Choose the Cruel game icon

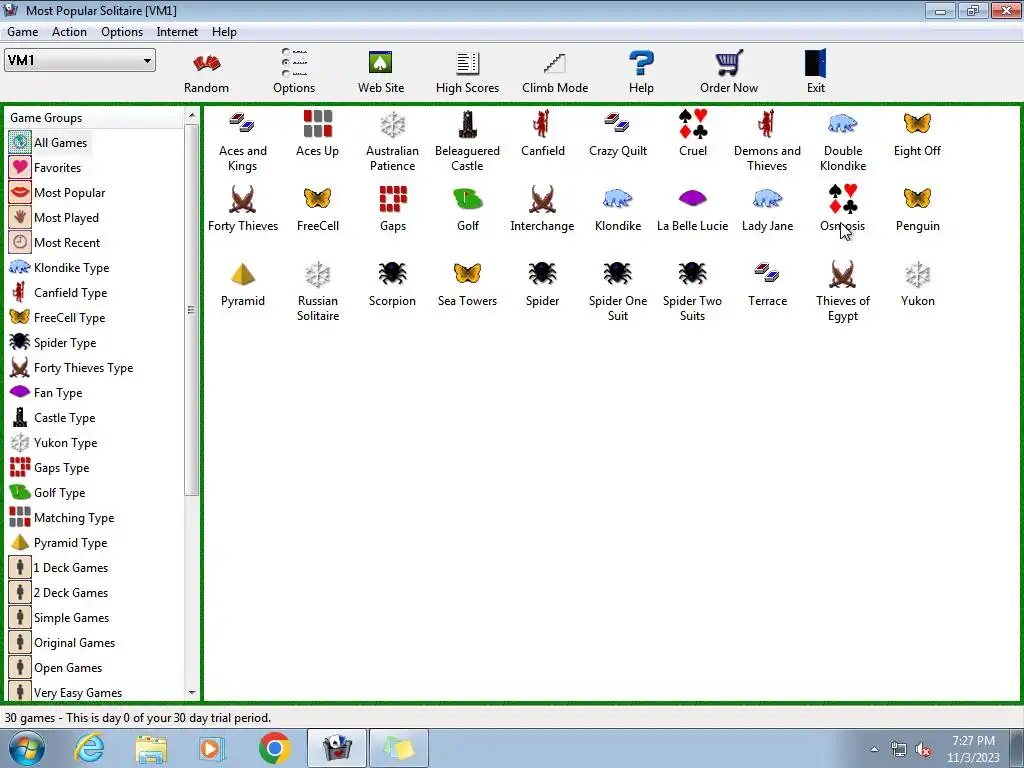693,134
